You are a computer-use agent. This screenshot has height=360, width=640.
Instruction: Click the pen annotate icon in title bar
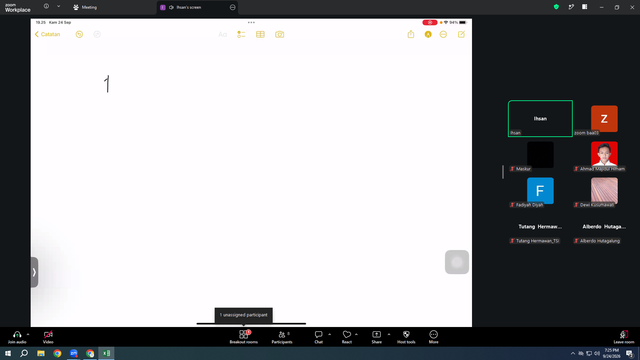571,7
